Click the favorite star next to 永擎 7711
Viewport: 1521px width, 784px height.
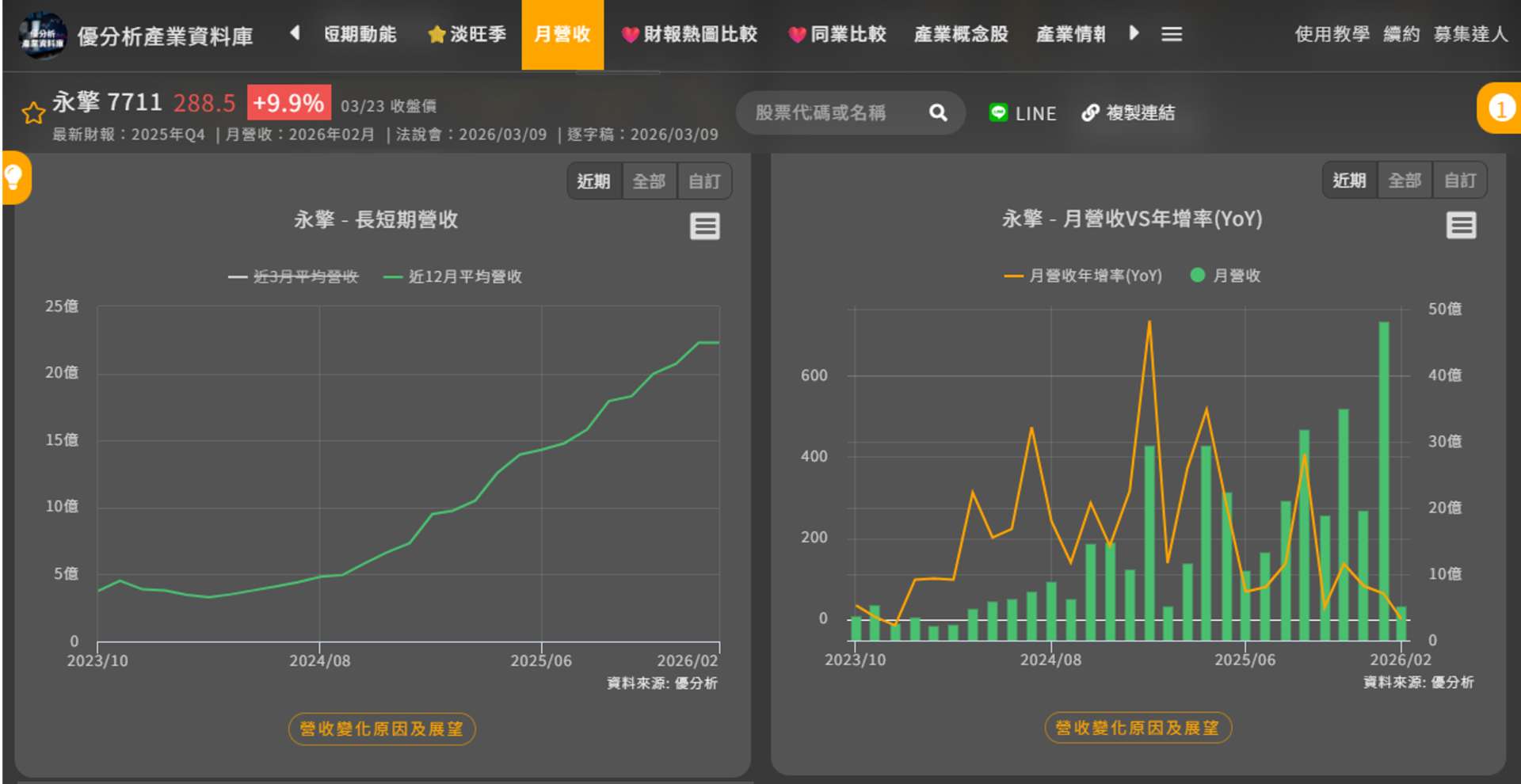click(x=33, y=113)
